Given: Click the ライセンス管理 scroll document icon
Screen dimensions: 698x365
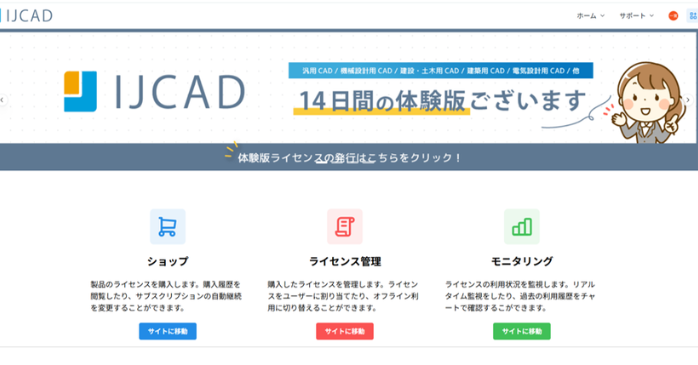Looking at the screenshot, I should click(345, 227).
